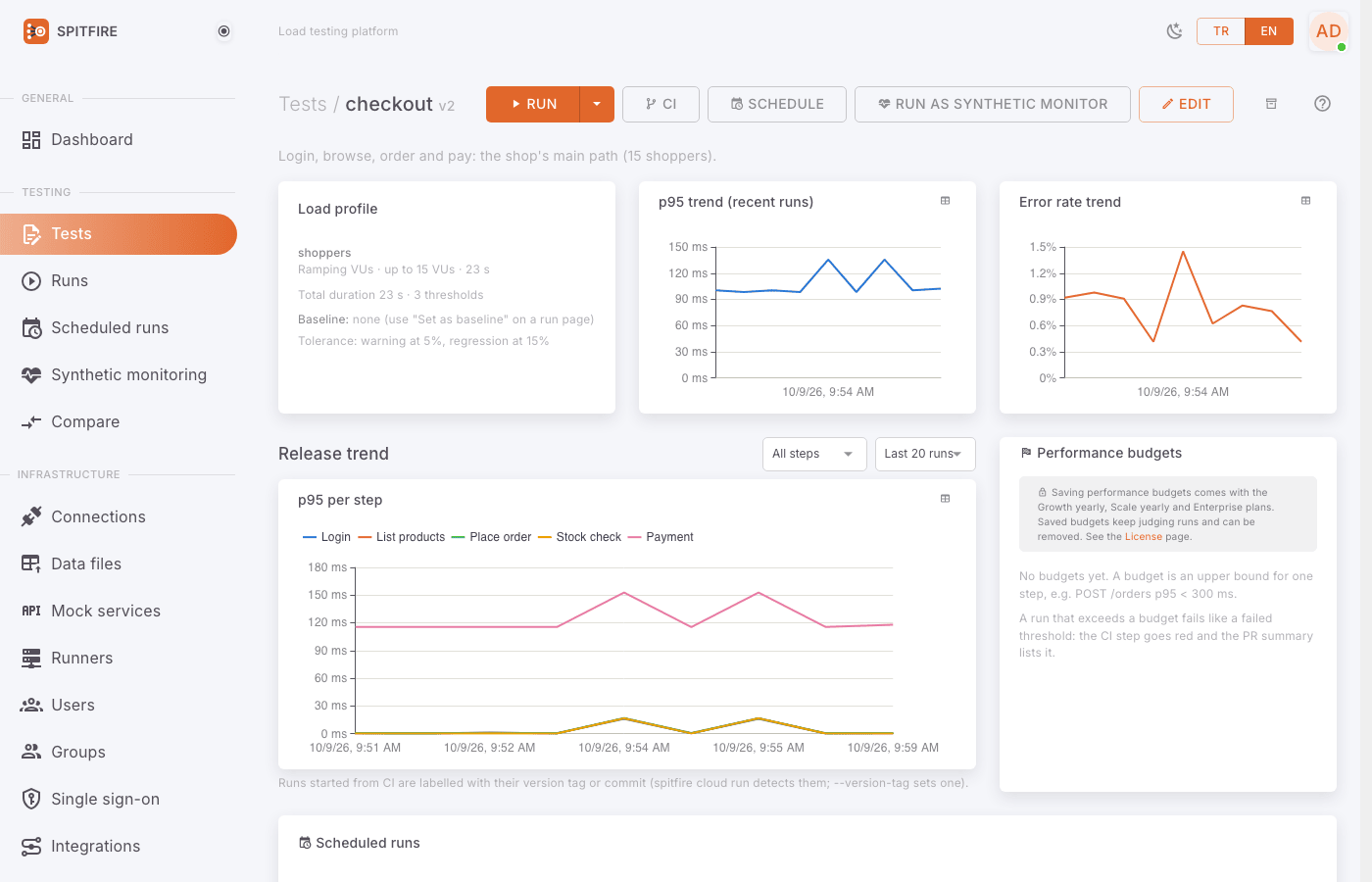Show p95 per step table icon
Image resolution: width=1372 pixels, height=882 pixels.
point(946,499)
